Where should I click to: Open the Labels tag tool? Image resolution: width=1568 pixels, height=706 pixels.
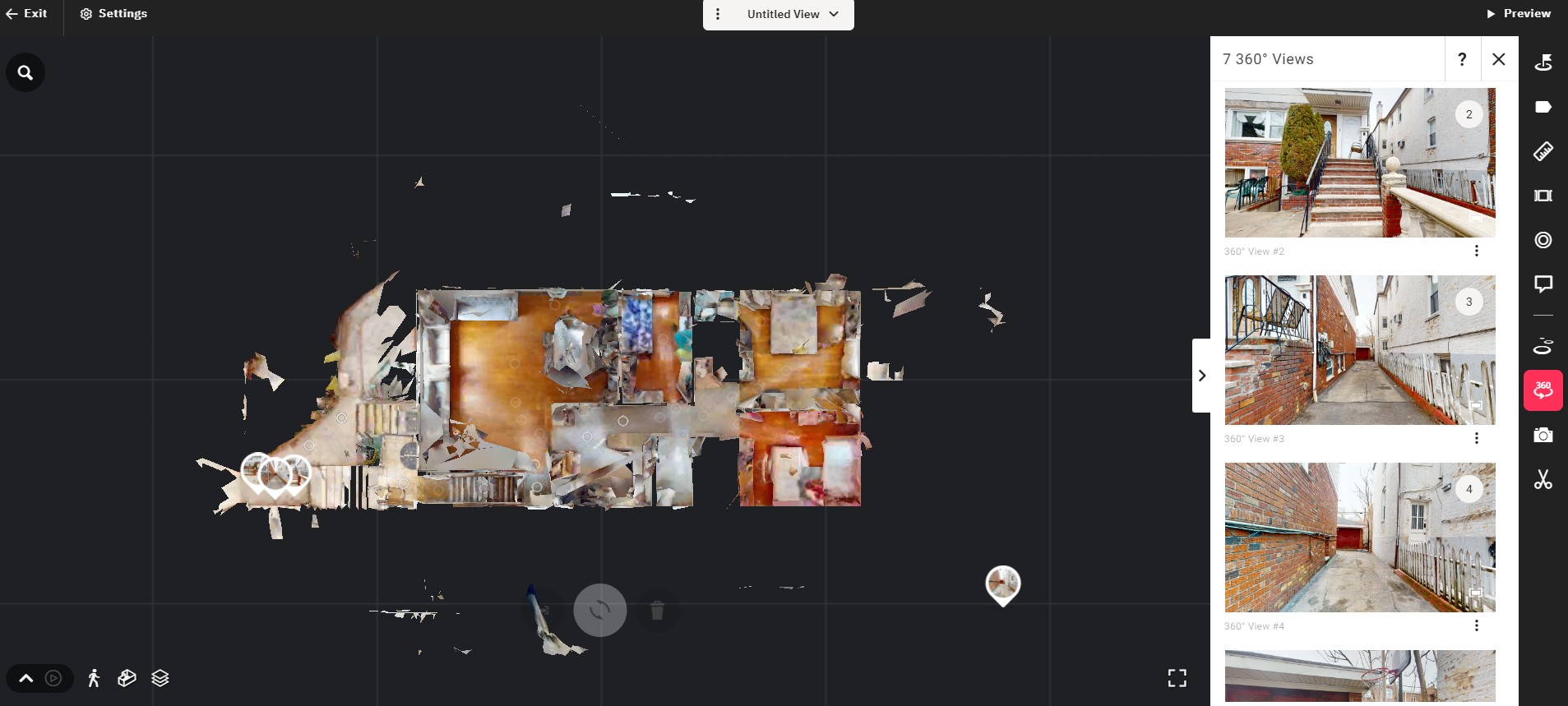pyautogui.click(x=1543, y=107)
